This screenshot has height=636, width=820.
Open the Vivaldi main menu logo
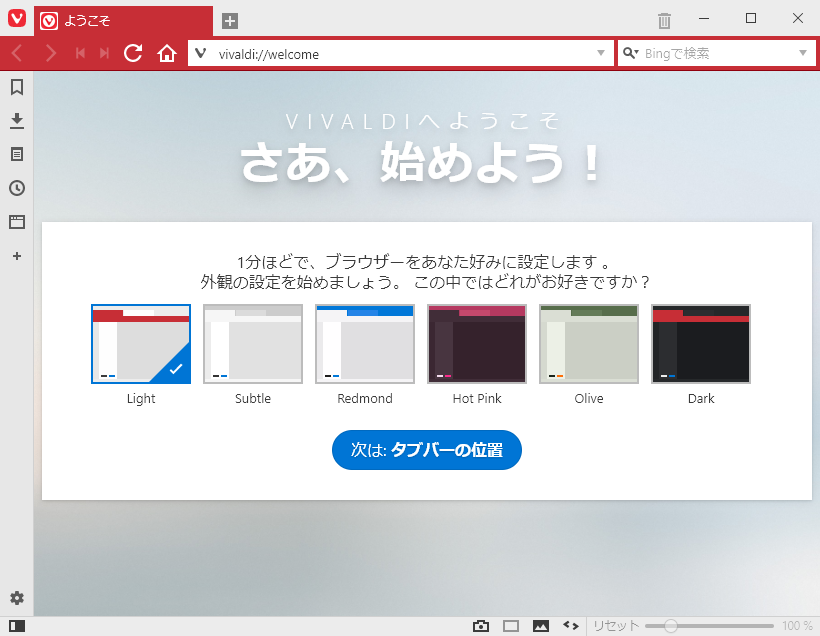[x=17, y=18]
